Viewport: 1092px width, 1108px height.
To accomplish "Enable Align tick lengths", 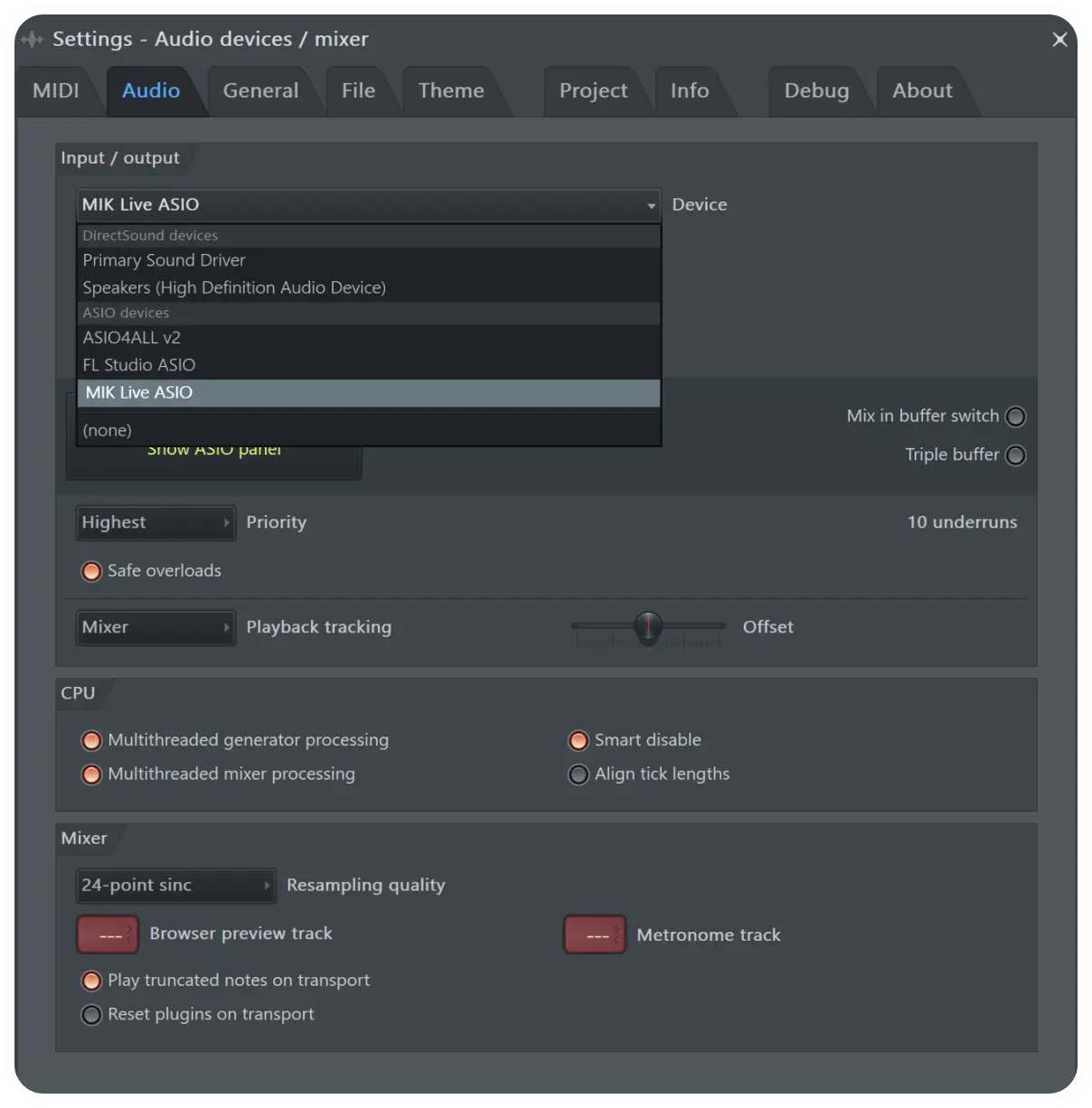I will tap(579, 775).
